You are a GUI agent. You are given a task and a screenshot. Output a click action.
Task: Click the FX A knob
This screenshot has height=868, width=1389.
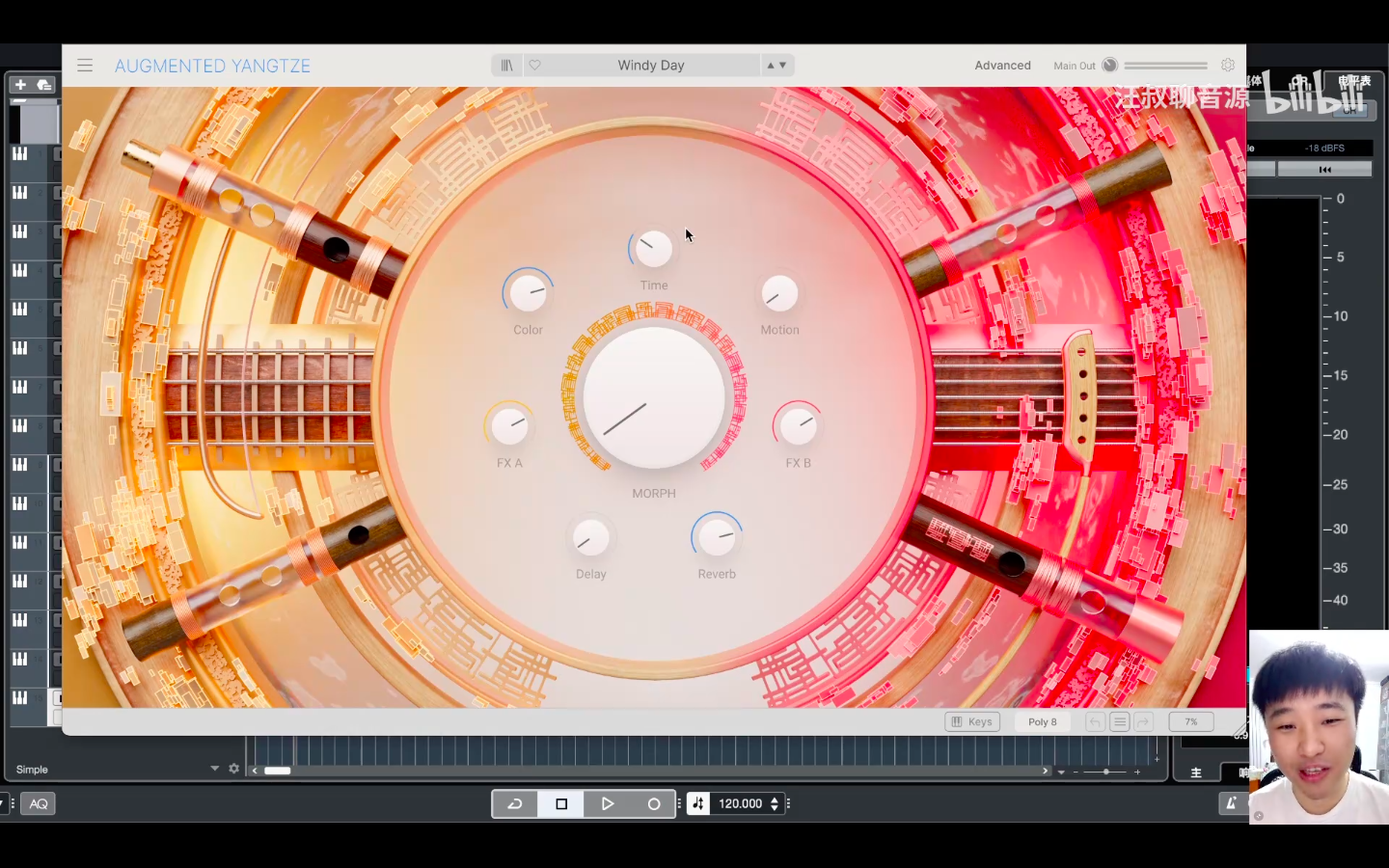[509, 425]
